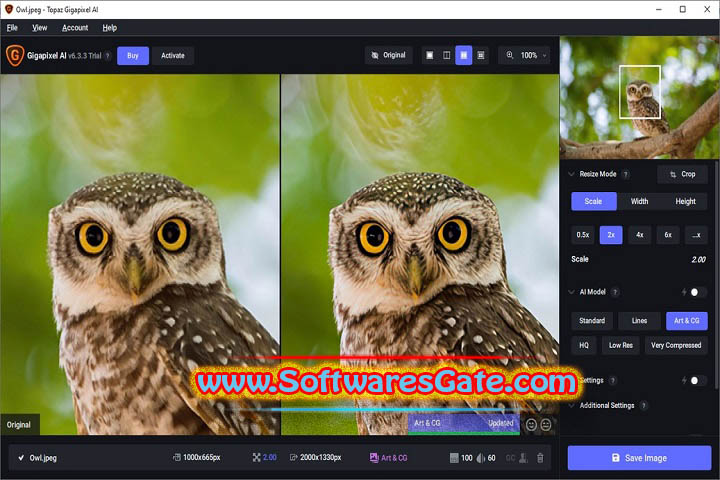Select the single view layout icon
The width and height of the screenshot is (720, 480).
pos(430,56)
